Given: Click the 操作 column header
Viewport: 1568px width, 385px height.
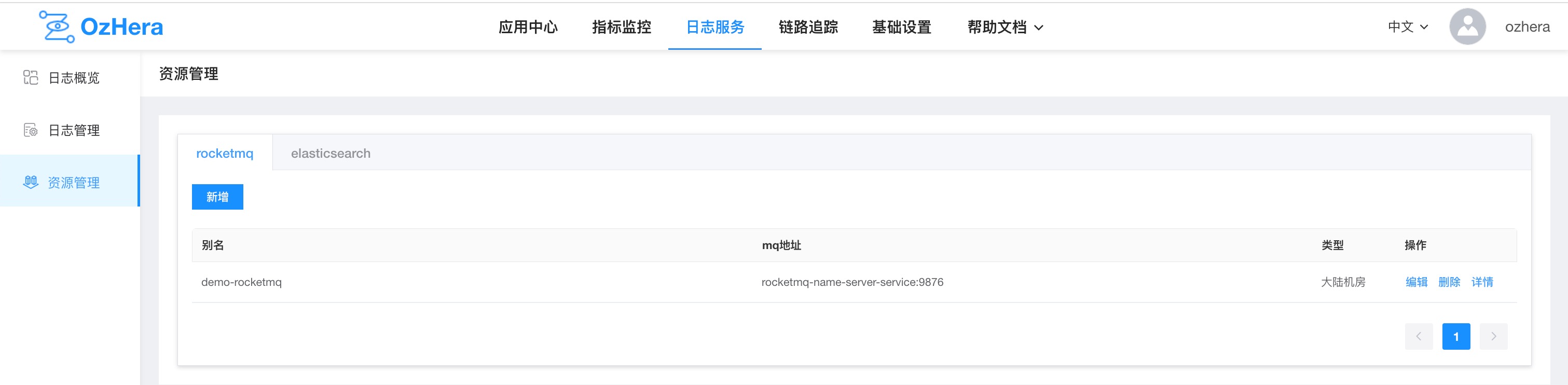Looking at the screenshot, I should (1415, 245).
